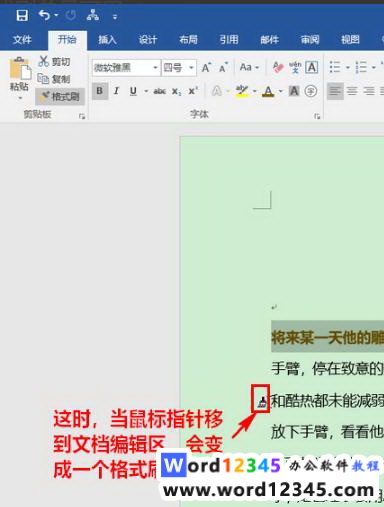Screen dimensions: 384x507
Task: Click the yellow text highlight color button
Action: coord(242,91)
